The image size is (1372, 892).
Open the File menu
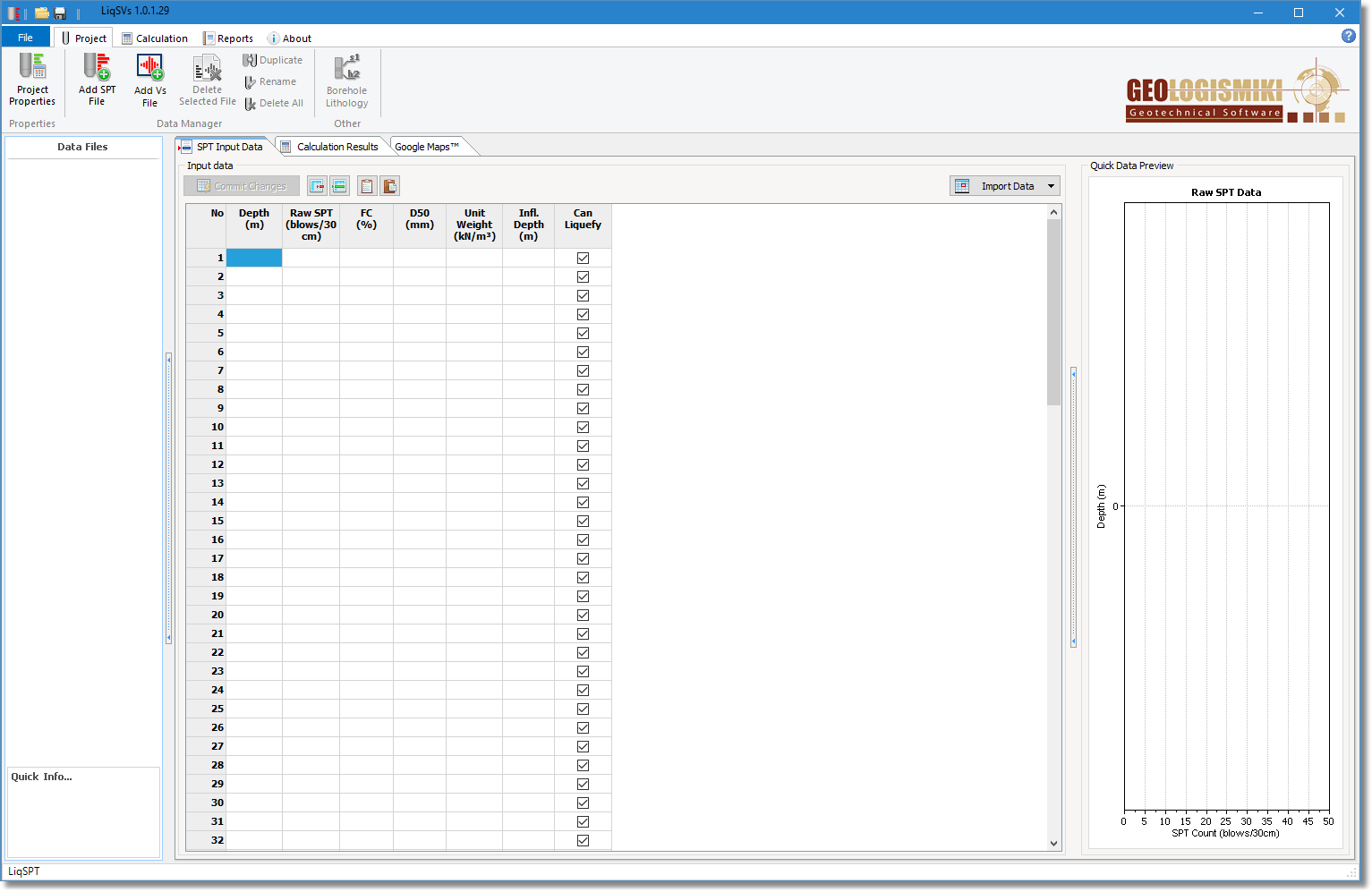(x=25, y=38)
